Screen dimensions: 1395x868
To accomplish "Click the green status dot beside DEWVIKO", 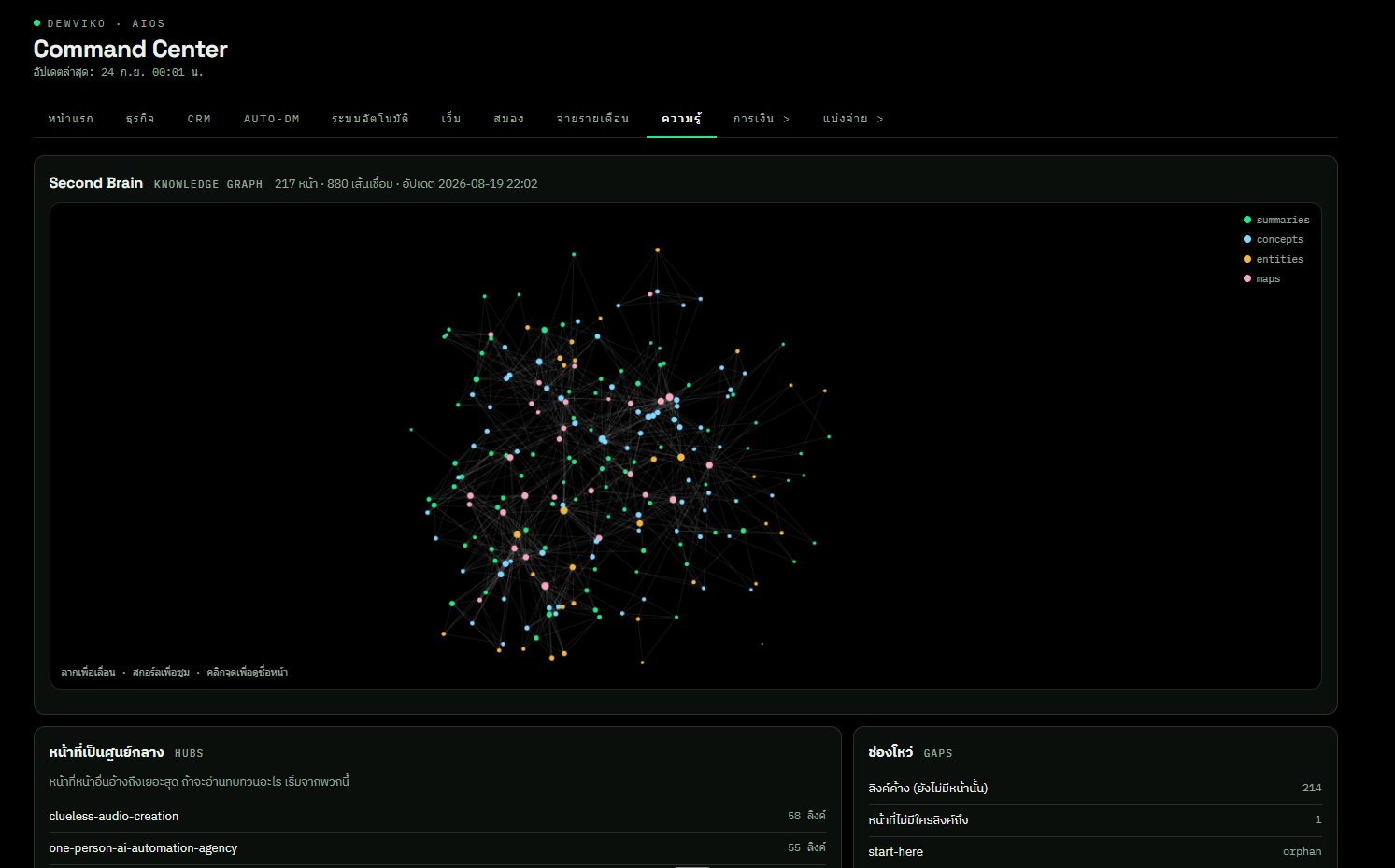I will tap(37, 22).
